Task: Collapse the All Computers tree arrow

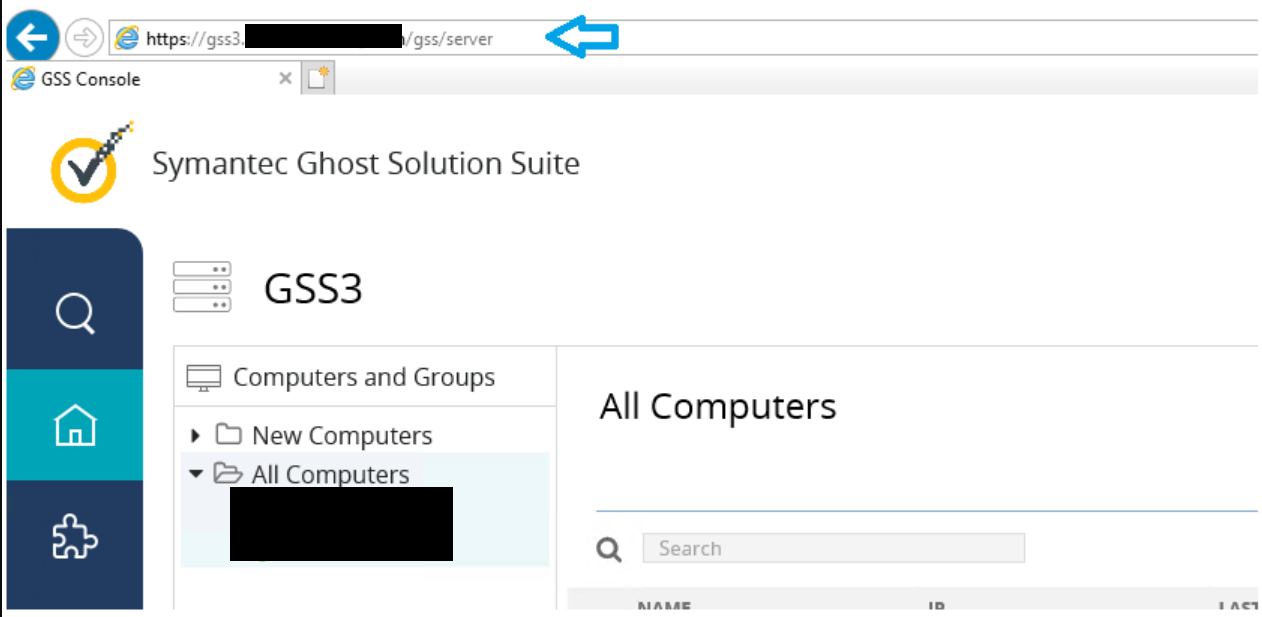Action: coord(196,474)
